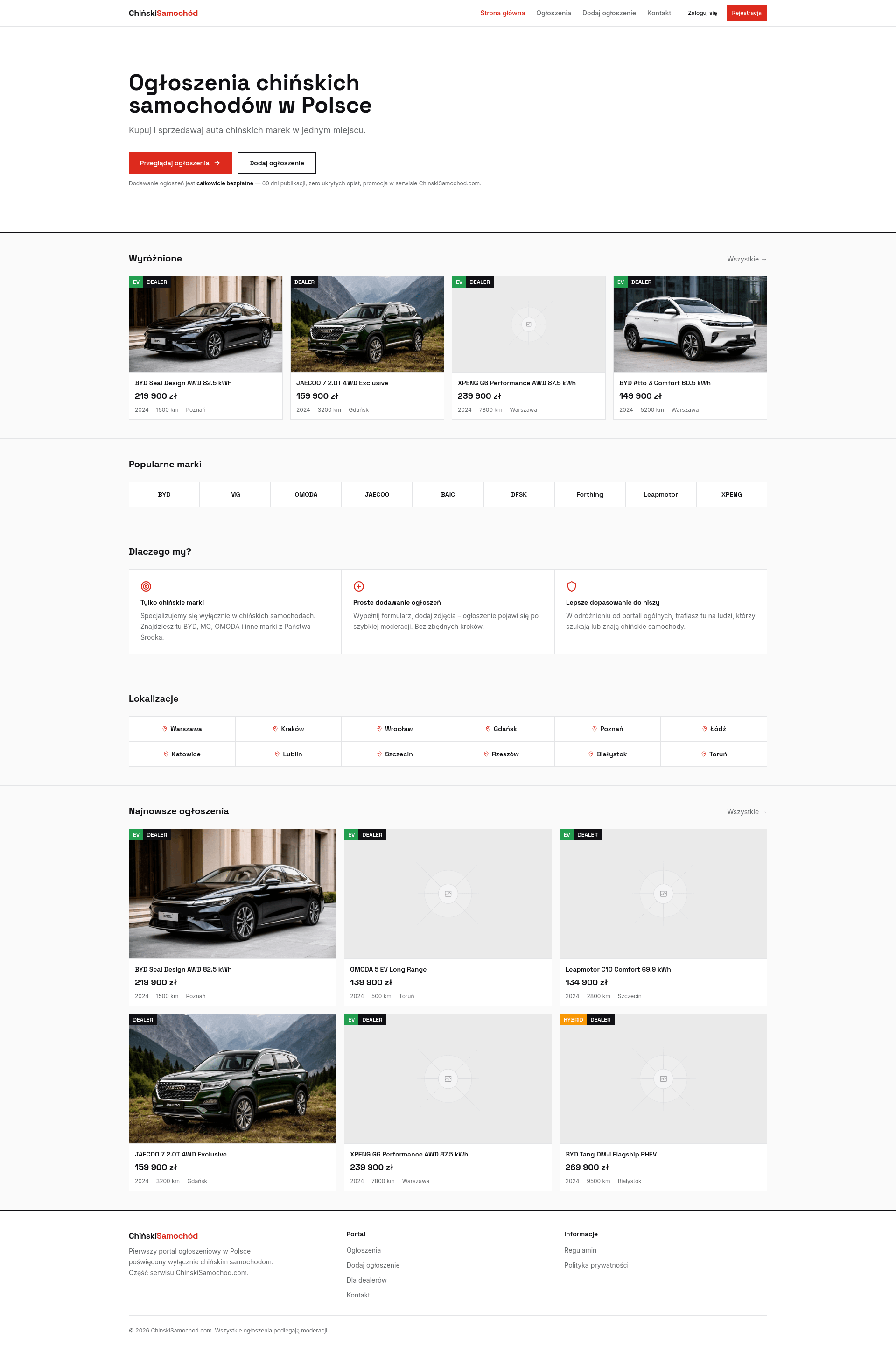Open the Ogłoszenia menu item in header
This screenshot has width=896, height=1353.
point(553,13)
